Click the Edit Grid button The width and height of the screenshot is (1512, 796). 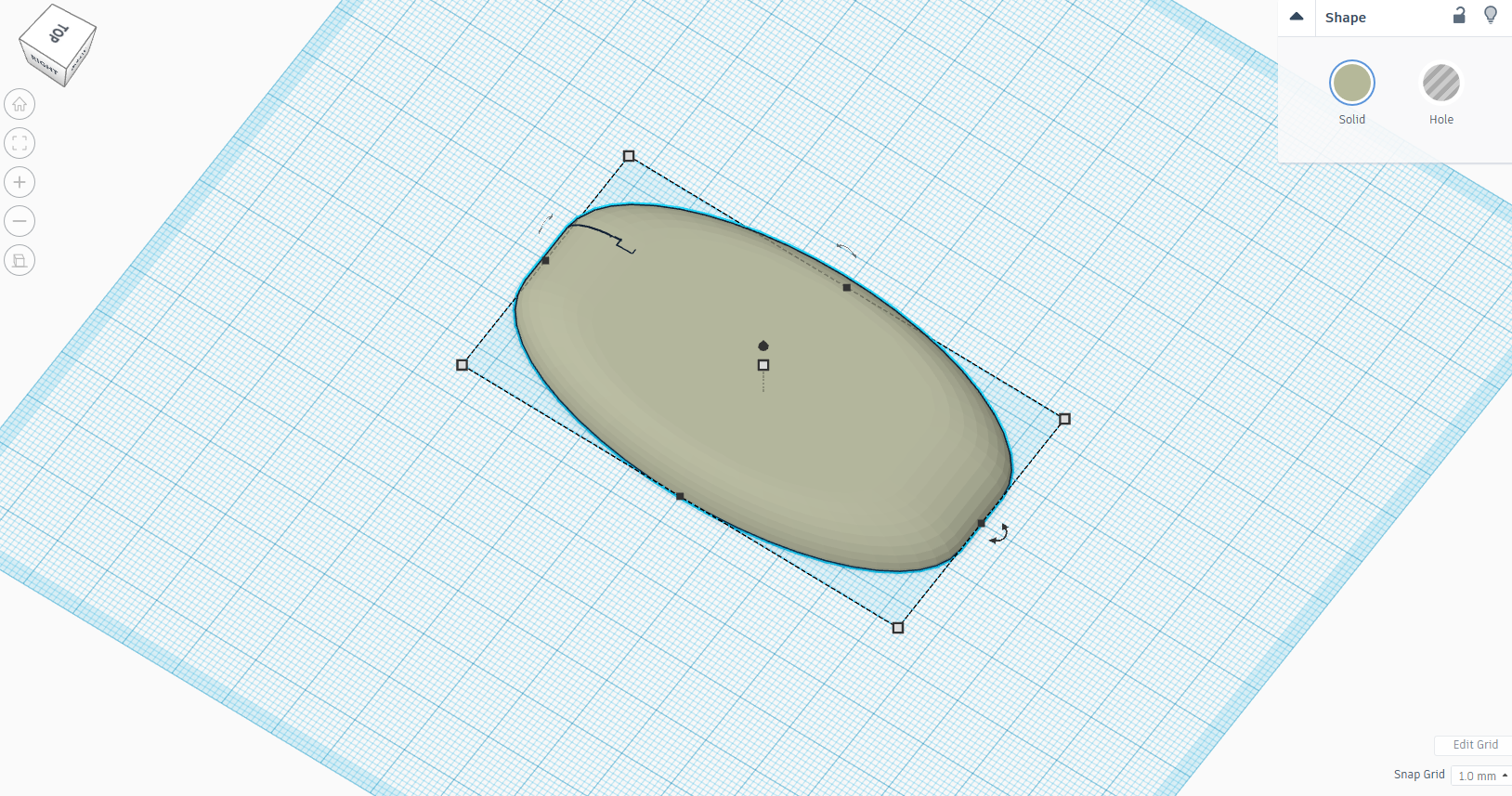(x=1475, y=745)
